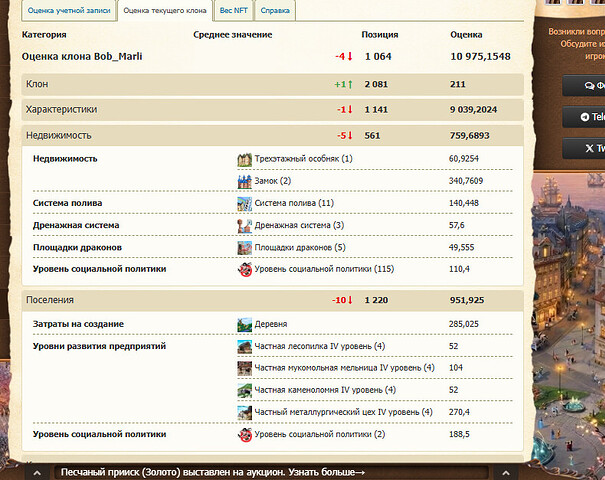Click the Деревня village icon
Image resolution: width=605 pixels, height=480 pixels.
pyautogui.click(x=244, y=325)
